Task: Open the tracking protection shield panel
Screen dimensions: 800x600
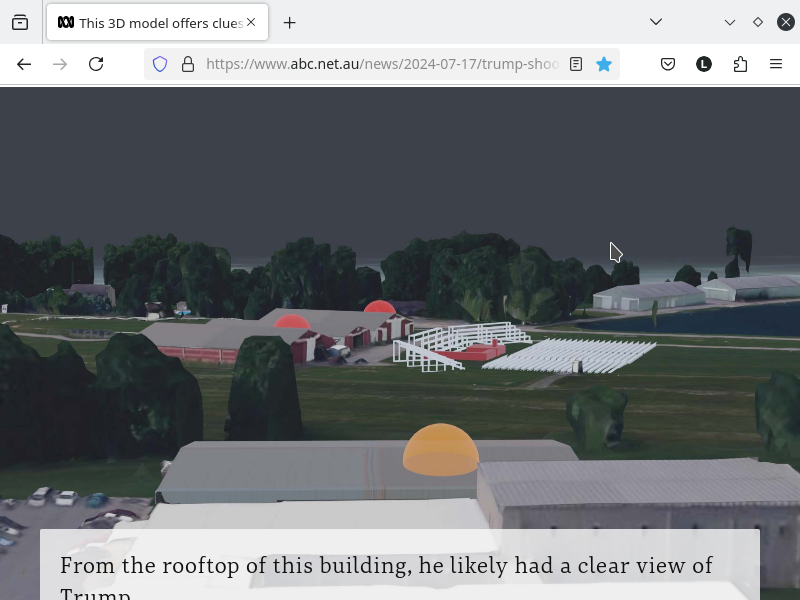Action: [x=160, y=64]
